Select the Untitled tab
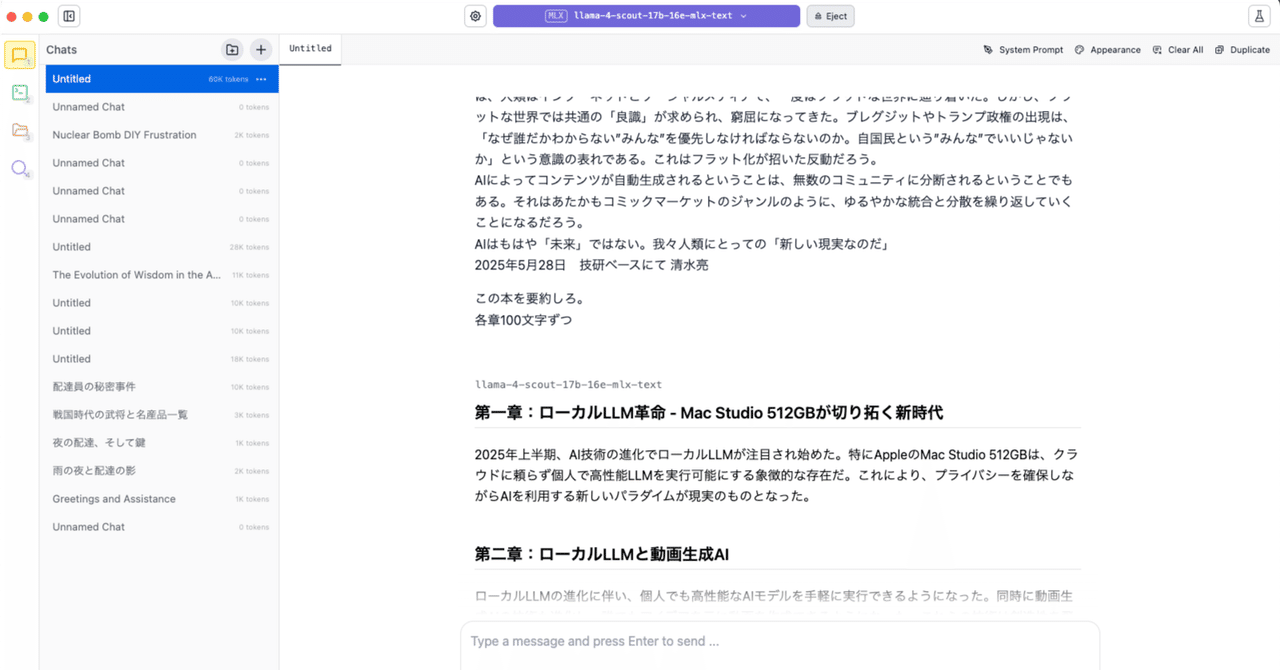This screenshot has width=1280, height=670. pyautogui.click(x=310, y=49)
